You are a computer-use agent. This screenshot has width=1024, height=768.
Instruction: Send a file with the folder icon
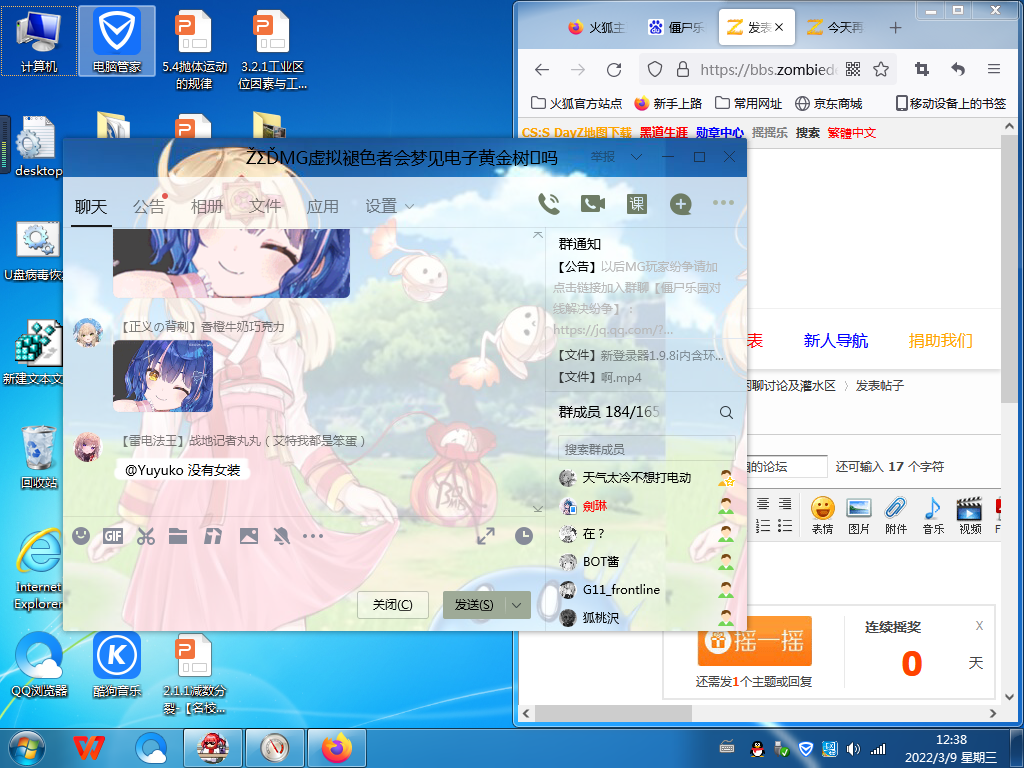click(x=178, y=536)
